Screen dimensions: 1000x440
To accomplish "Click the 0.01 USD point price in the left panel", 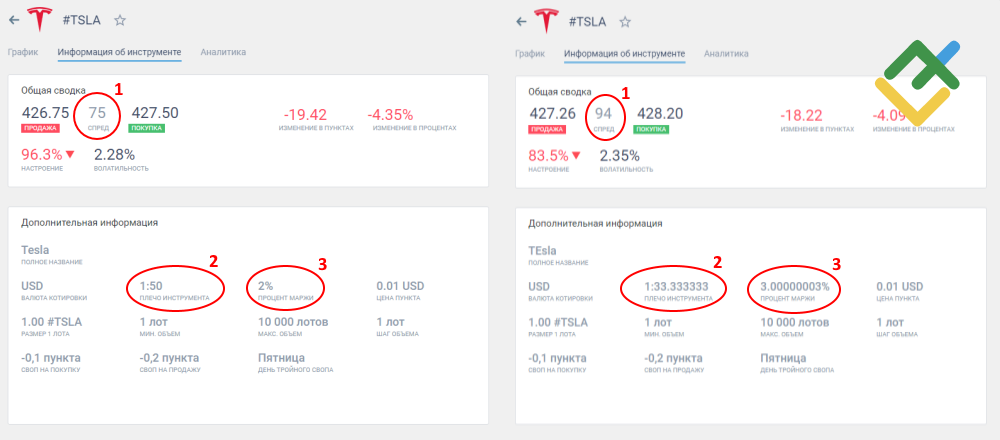I will (401, 286).
